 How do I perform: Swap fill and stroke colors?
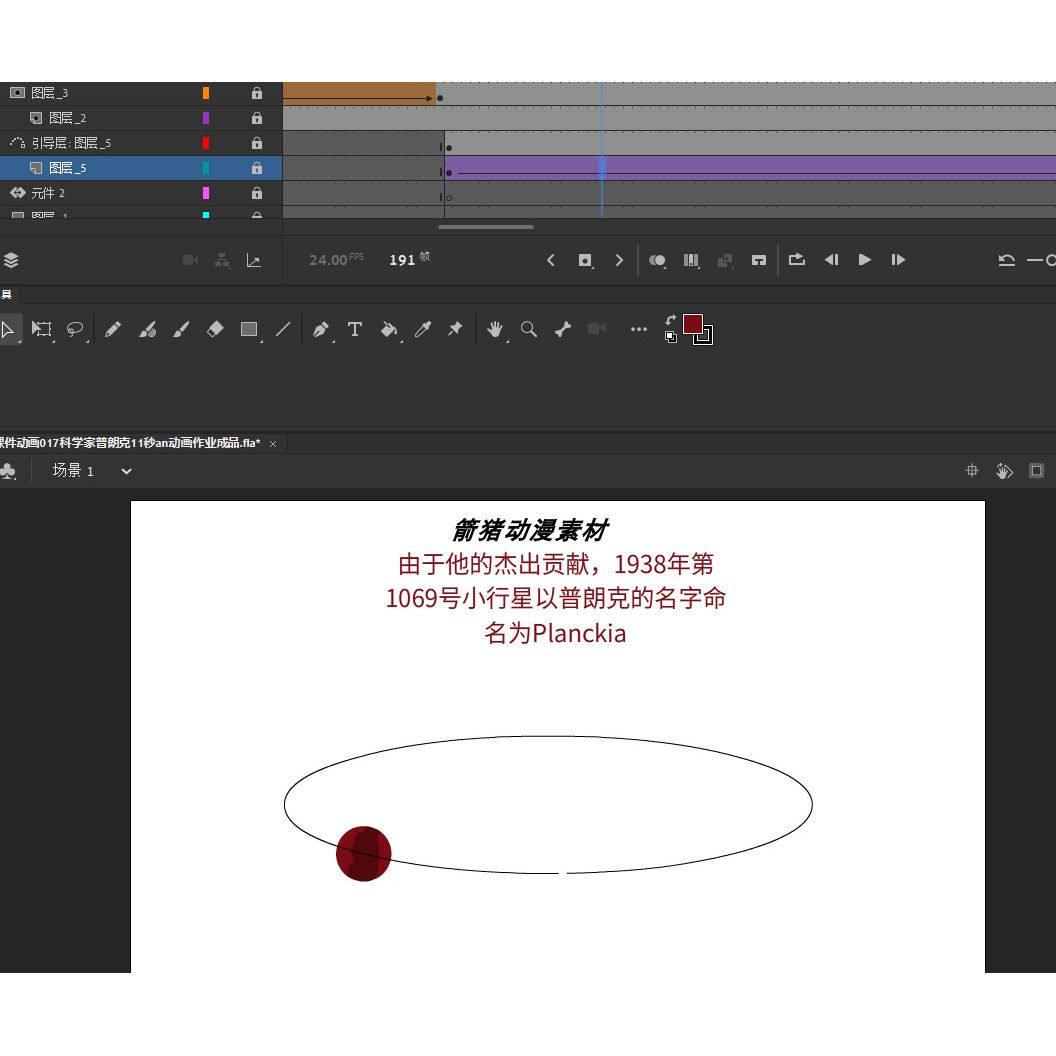tap(671, 320)
